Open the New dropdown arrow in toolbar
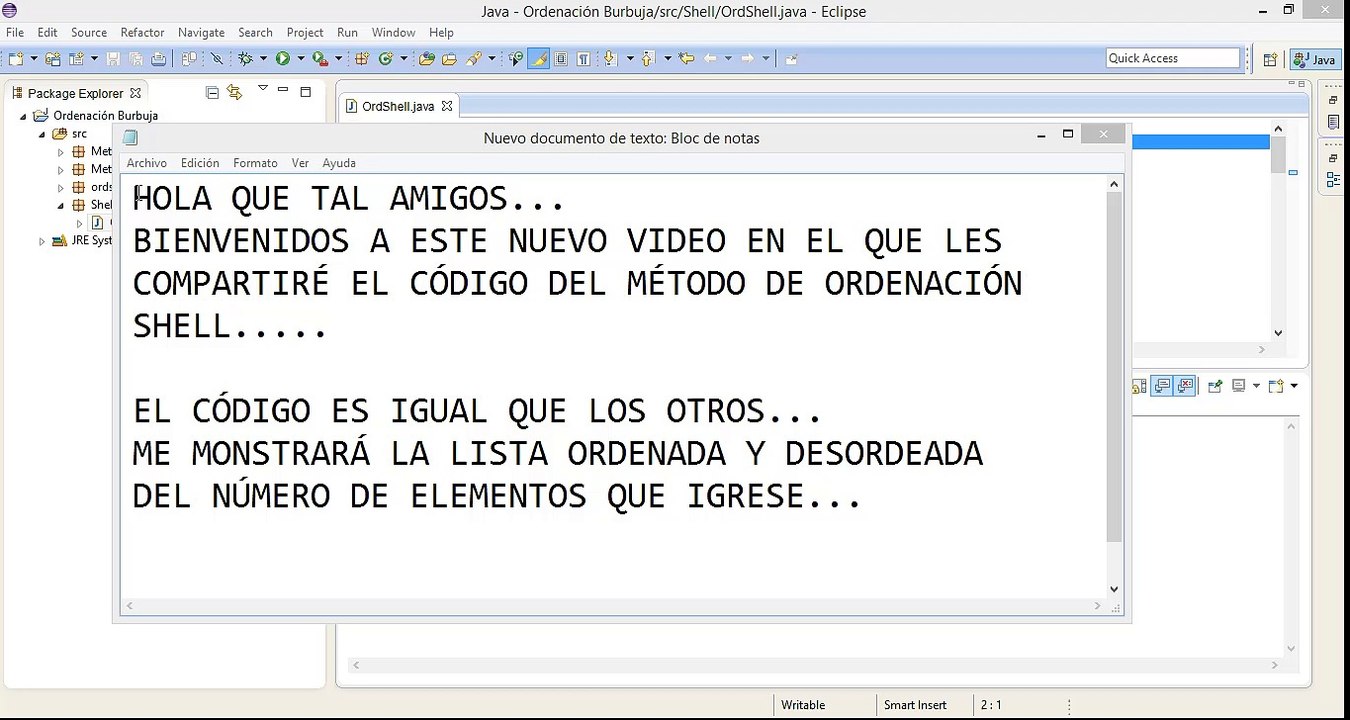The height and width of the screenshot is (720, 1350). point(34,59)
